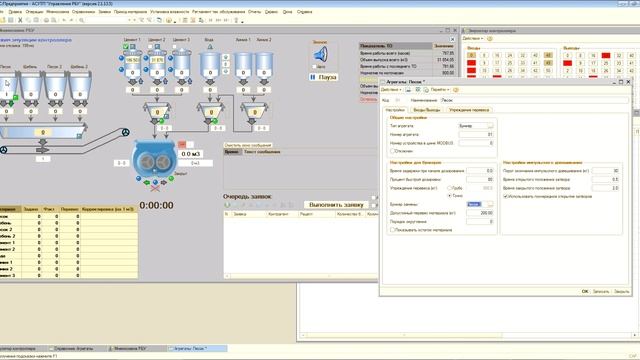Click red output box in emulator Выходы top row
Image resolution: width=640 pixels, height=360 pixels.
click(x=606, y=55)
